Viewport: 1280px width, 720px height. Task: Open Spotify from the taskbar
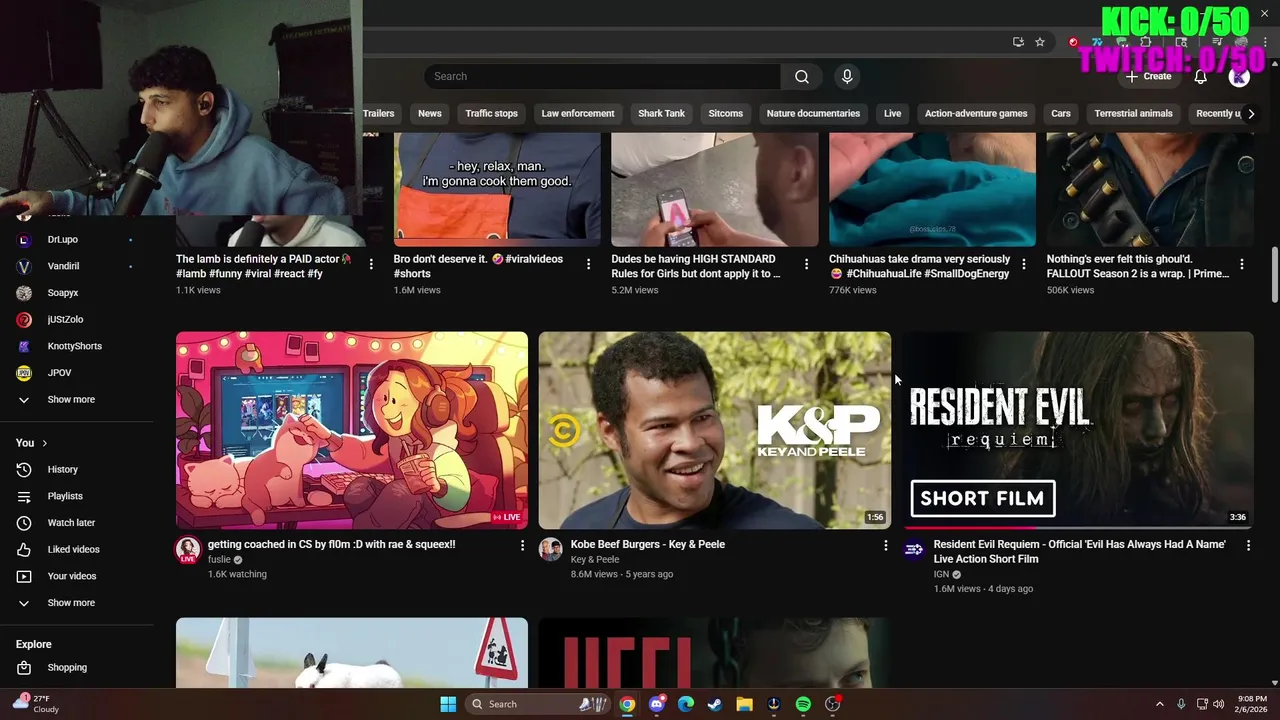[803, 704]
